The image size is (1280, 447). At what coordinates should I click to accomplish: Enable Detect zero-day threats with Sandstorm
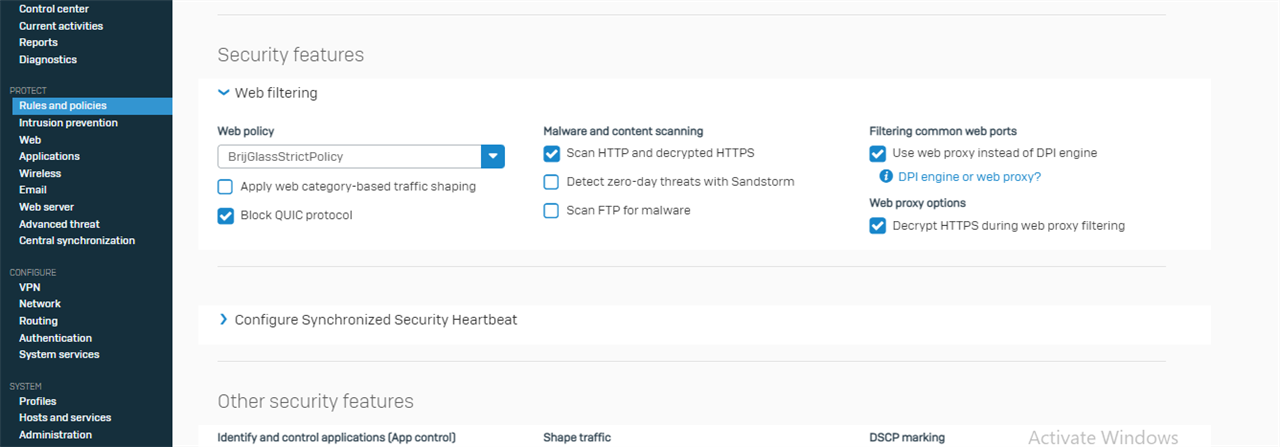(551, 182)
